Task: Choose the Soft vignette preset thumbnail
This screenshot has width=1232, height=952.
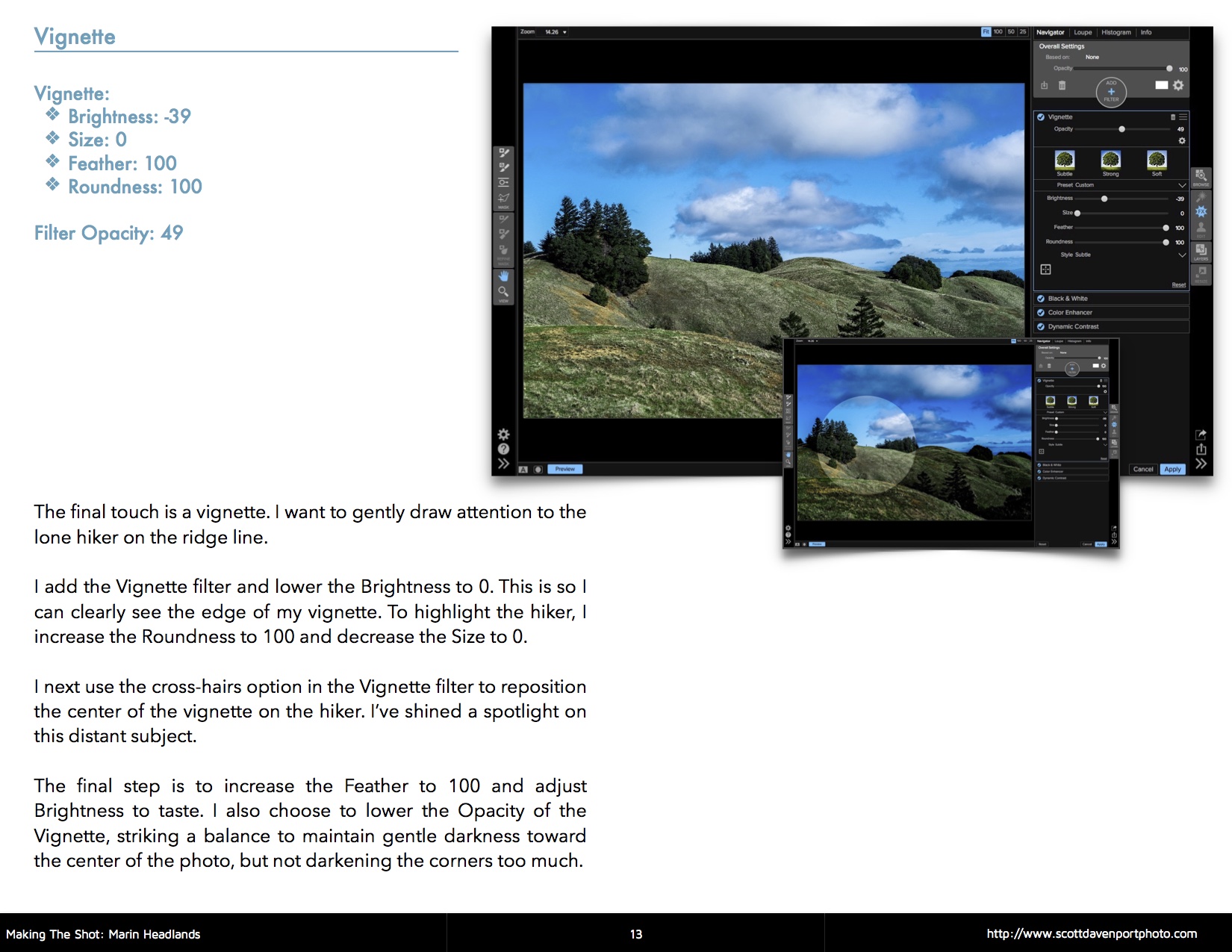Action: (x=1157, y=160)
